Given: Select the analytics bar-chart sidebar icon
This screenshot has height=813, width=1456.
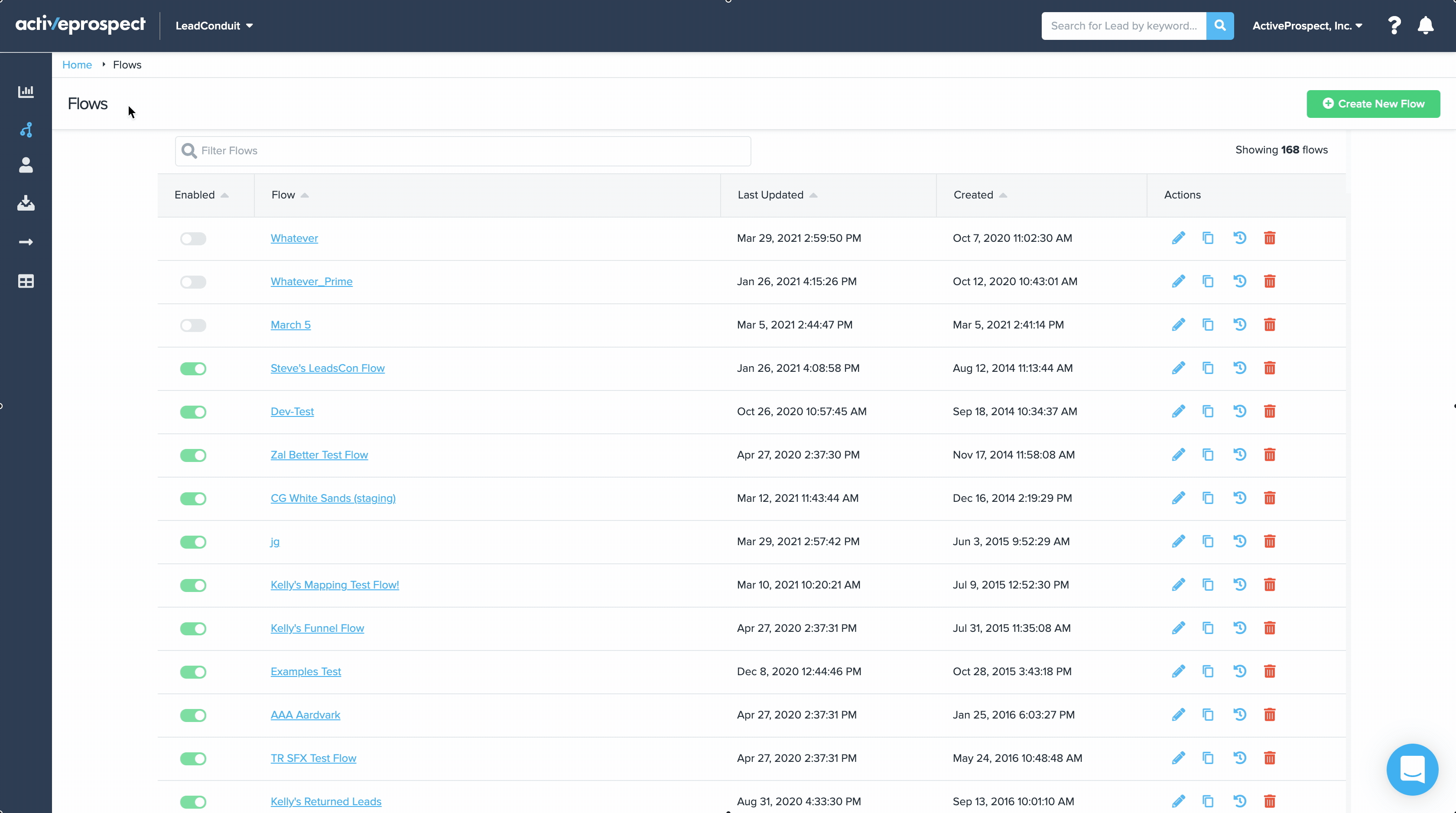Looking at the screenshot, I should click(26, 91).
